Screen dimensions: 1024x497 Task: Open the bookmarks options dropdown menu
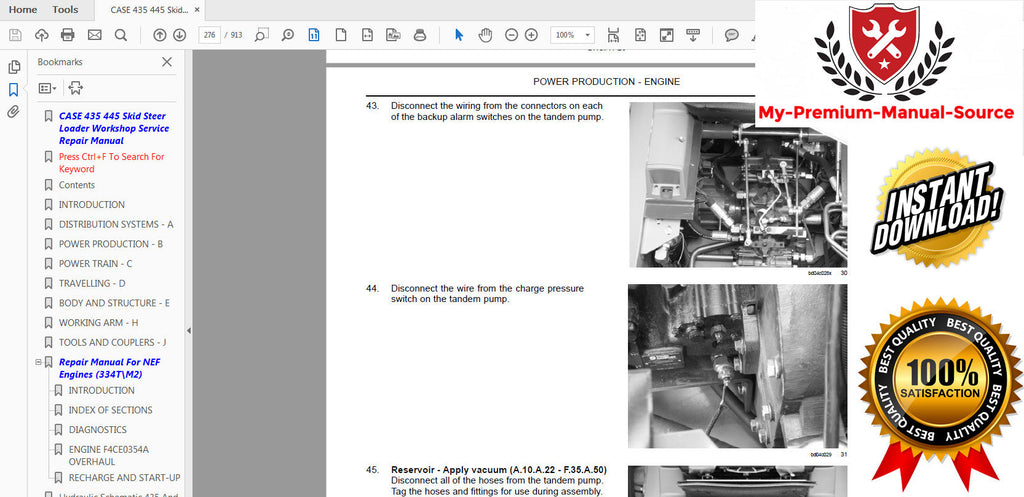tap(47, 88)
